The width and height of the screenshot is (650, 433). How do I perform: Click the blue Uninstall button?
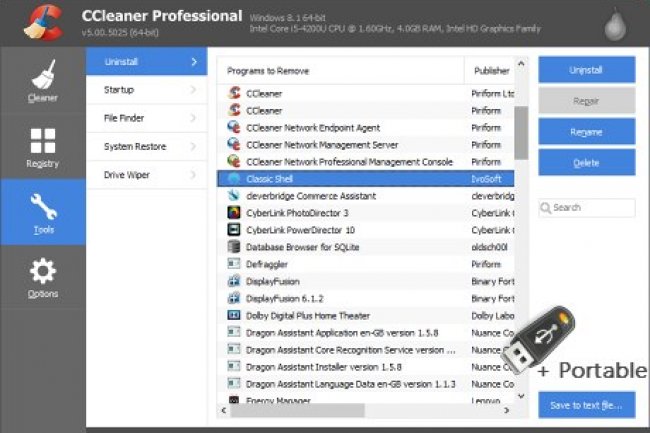[x=586, y=70]
